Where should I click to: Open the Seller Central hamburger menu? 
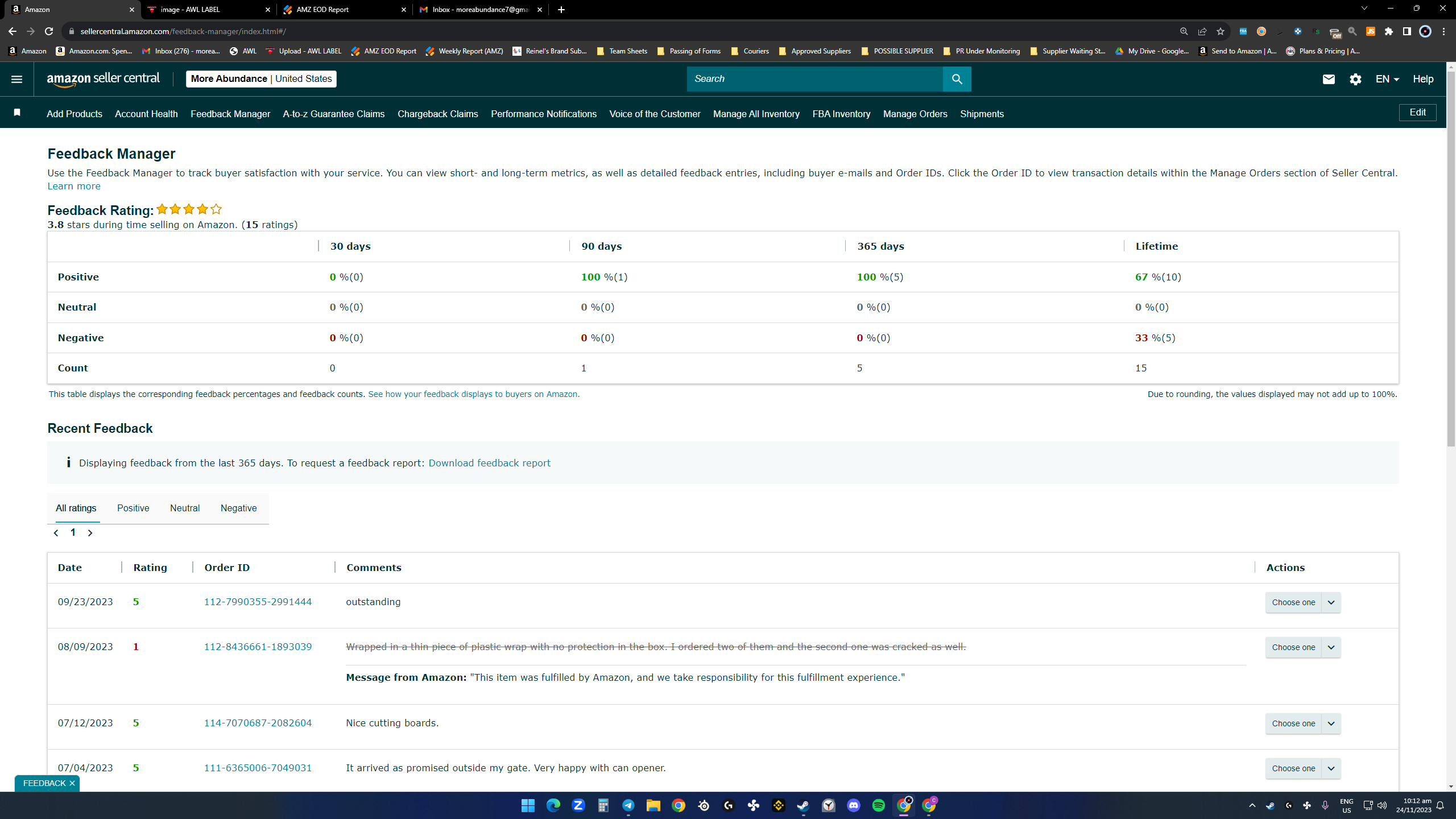pos(16,79)
